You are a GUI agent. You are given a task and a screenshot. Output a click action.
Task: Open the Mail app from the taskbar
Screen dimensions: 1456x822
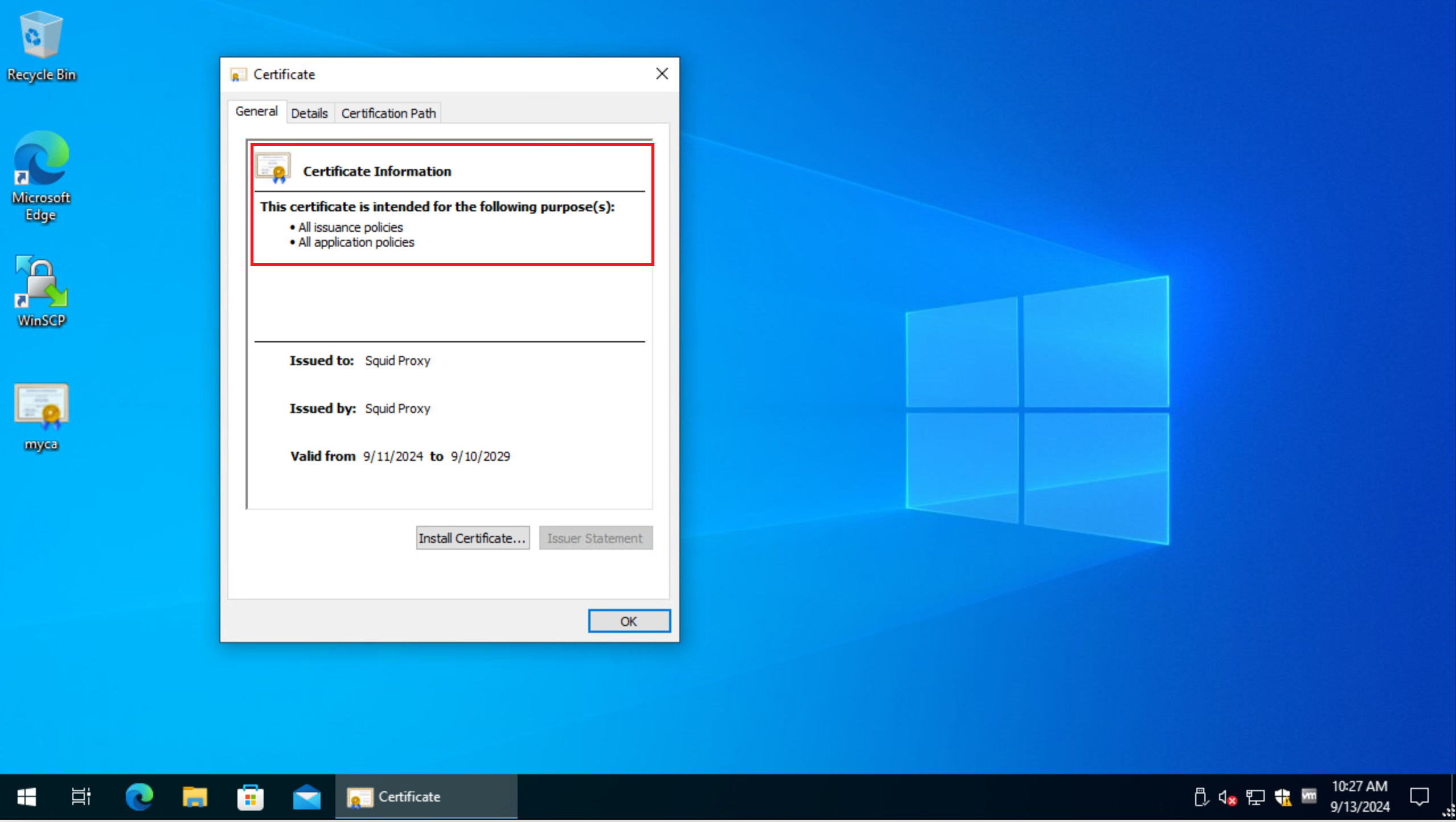(306, 796)
